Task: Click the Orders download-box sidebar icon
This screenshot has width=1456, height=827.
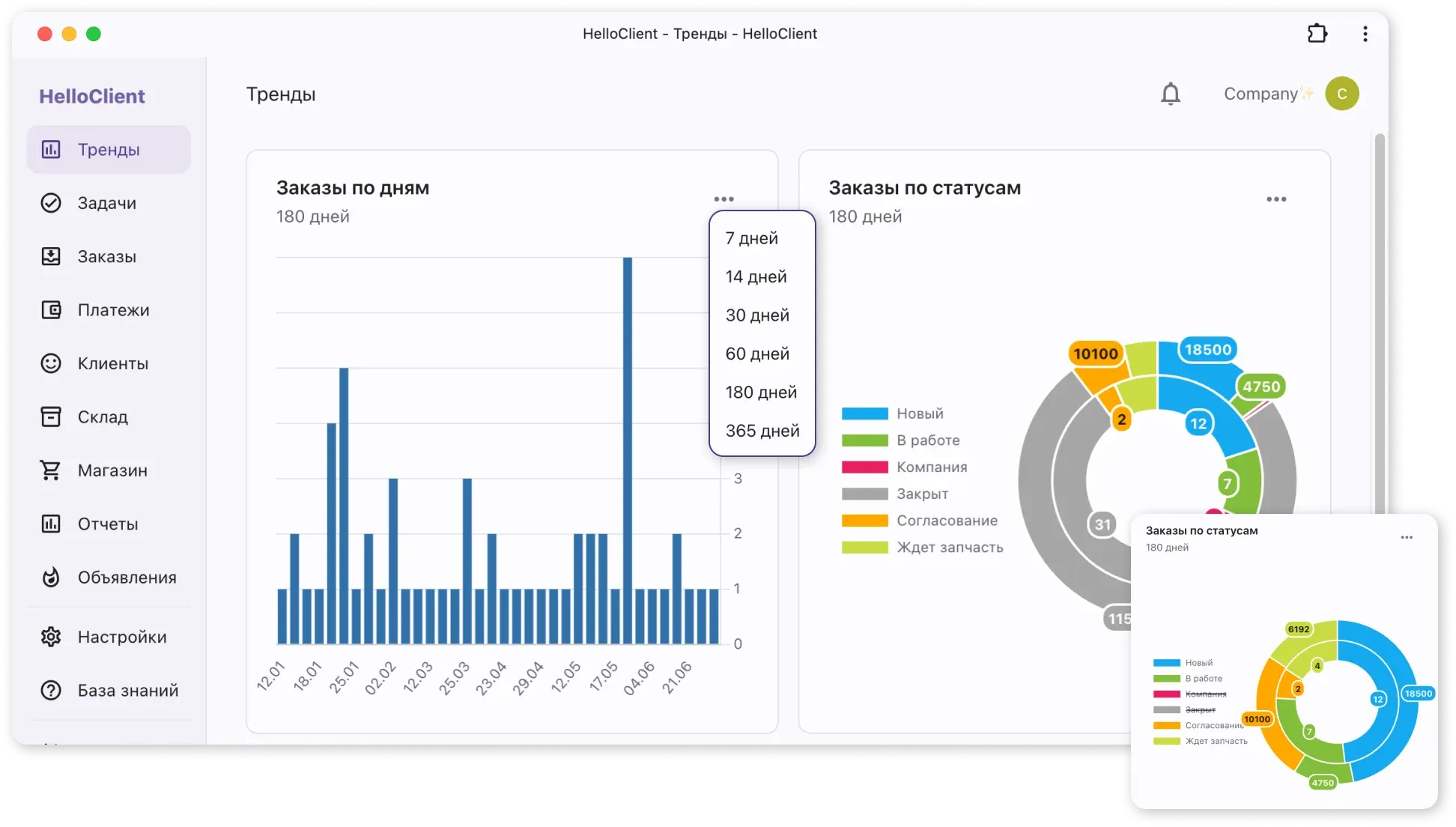Action: [x=51, y=256]
